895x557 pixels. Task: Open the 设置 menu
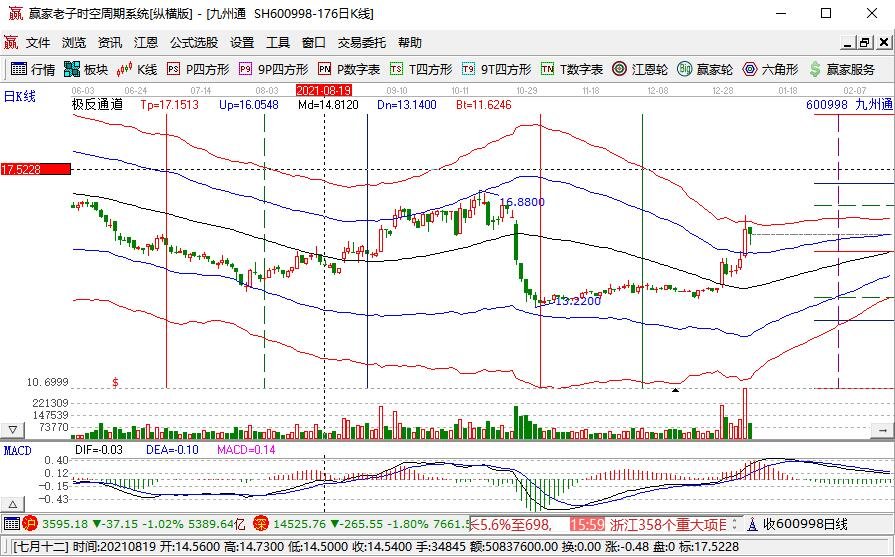[x=242, y=43]
